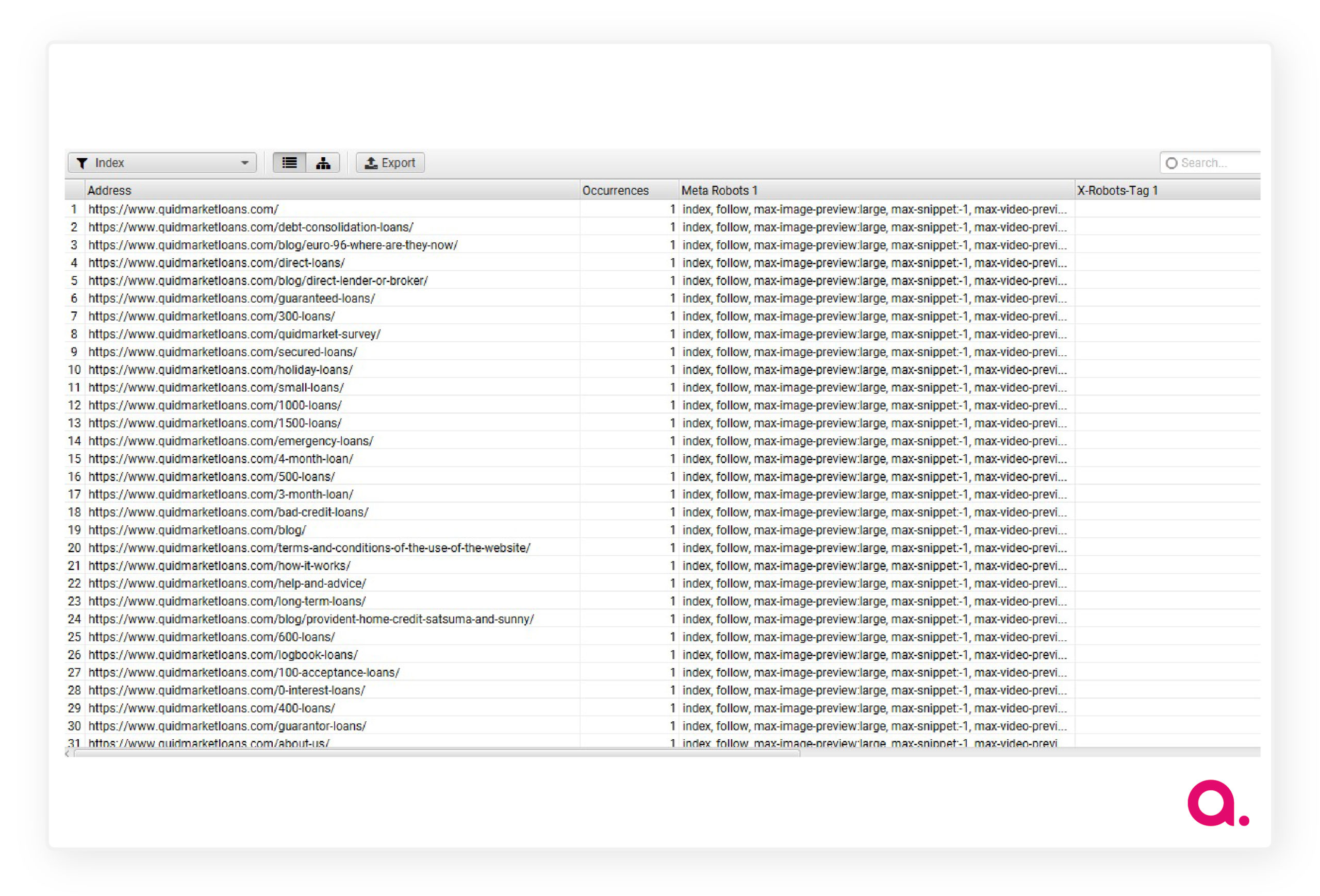This screenshot has width=1320, height=896.
Task: Click the scroll left arrow
Action: pyautogui.click(x=68, y=754)
